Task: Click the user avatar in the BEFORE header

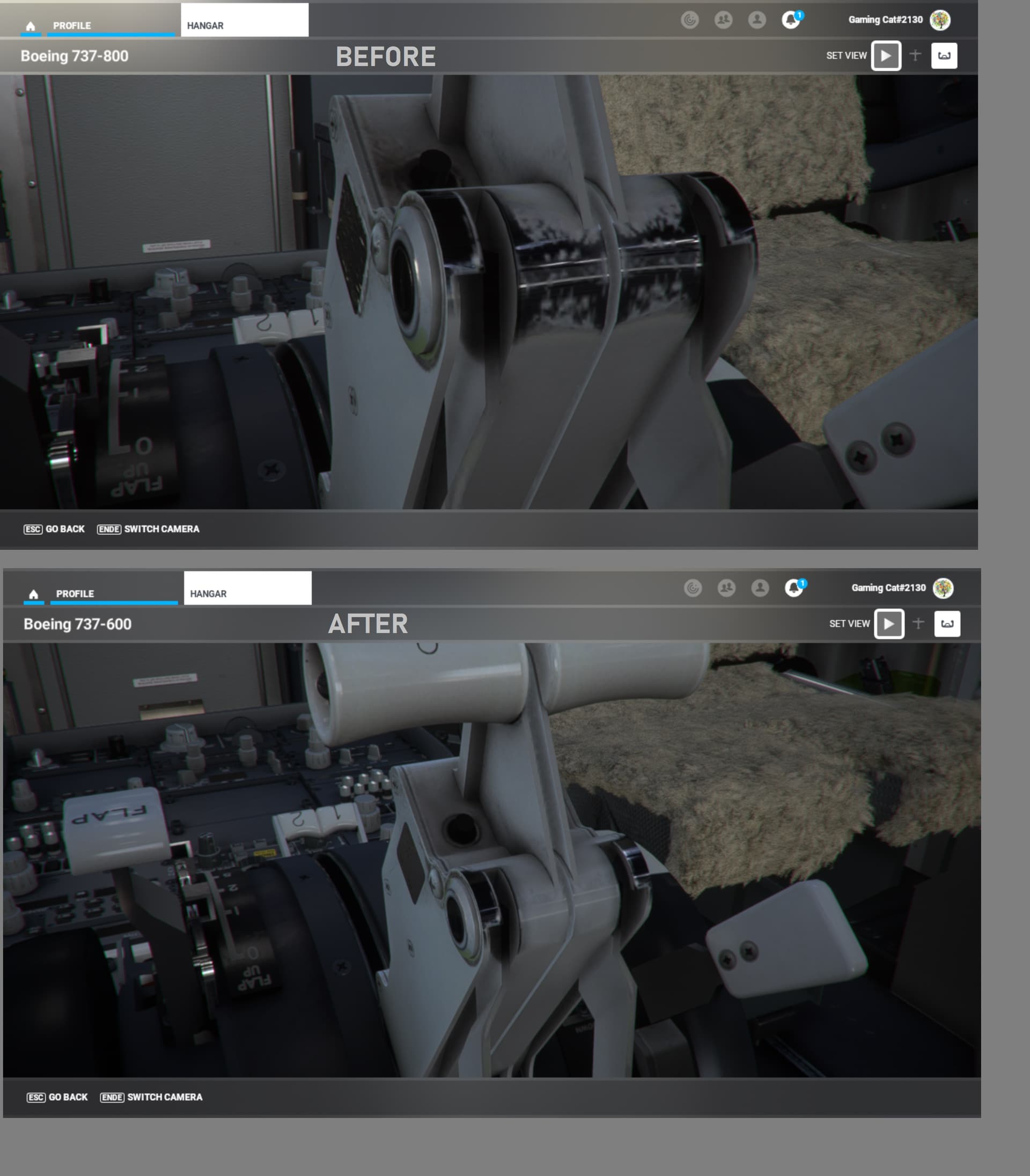Action: click(940, 20)
